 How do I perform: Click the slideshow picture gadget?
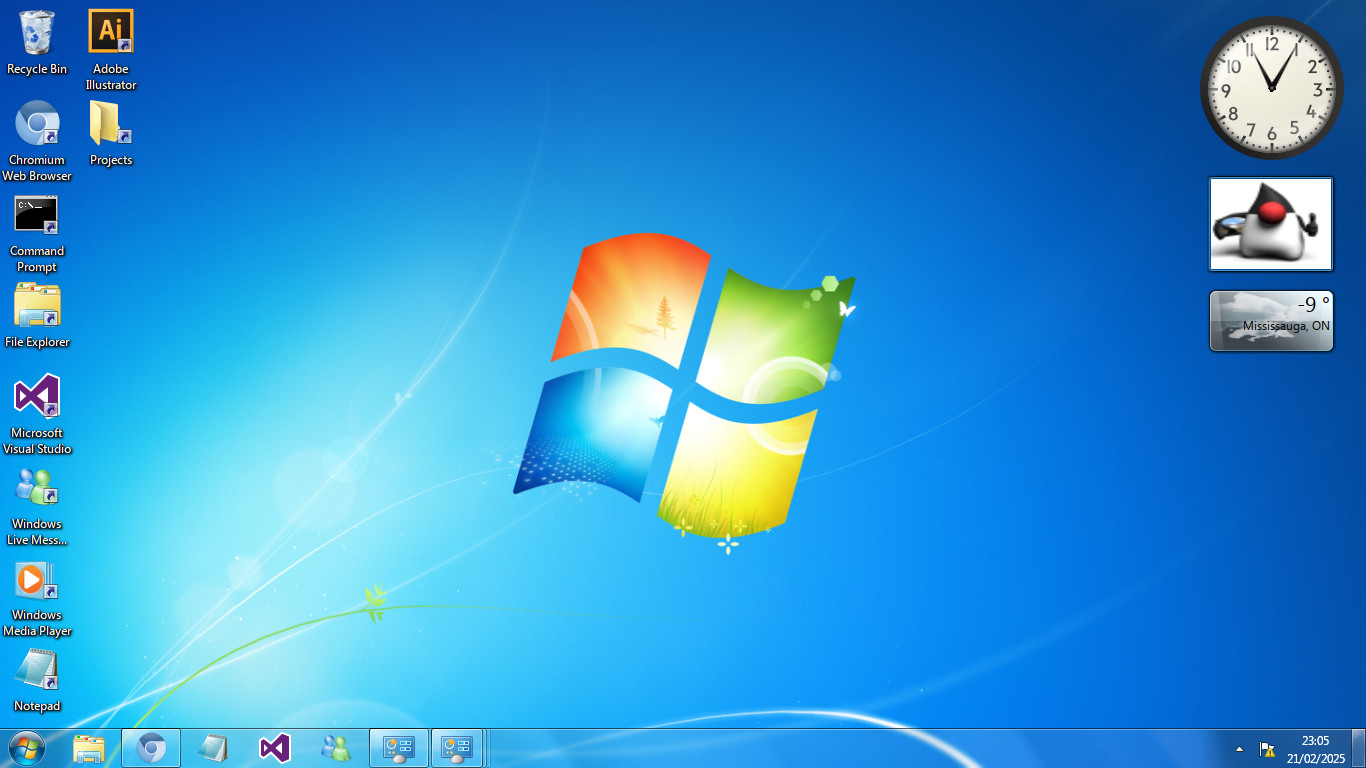point(1271,224)
